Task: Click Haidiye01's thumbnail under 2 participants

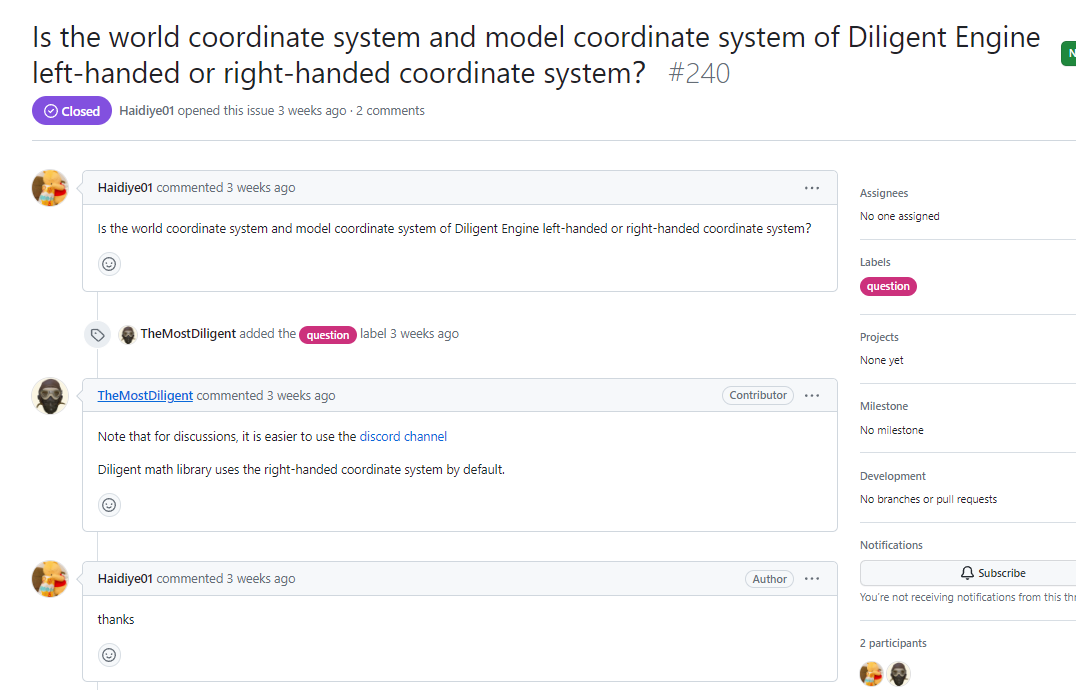Action: (871, 673)
